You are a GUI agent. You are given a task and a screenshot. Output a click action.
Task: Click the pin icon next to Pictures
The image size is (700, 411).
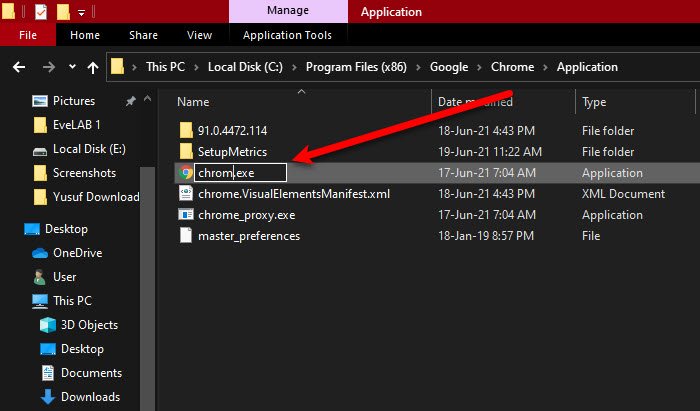[x=130, y=101]
